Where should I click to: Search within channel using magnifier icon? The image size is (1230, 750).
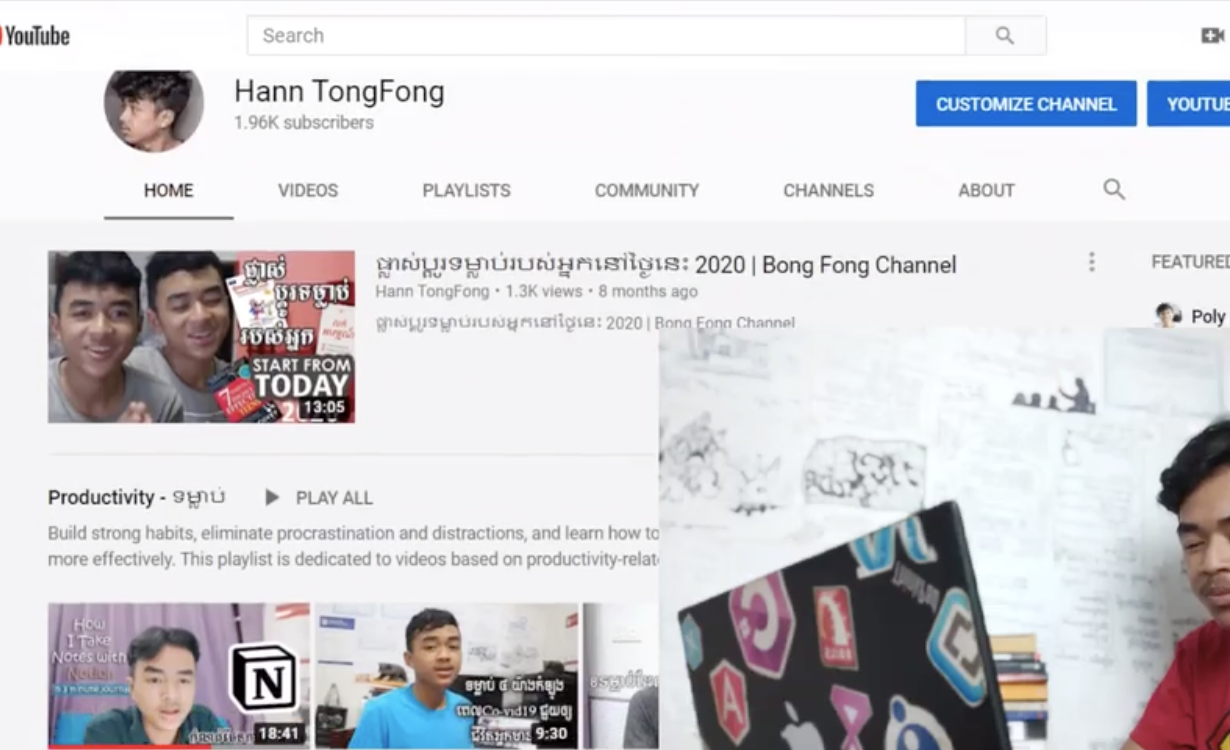pos(1114,190)
